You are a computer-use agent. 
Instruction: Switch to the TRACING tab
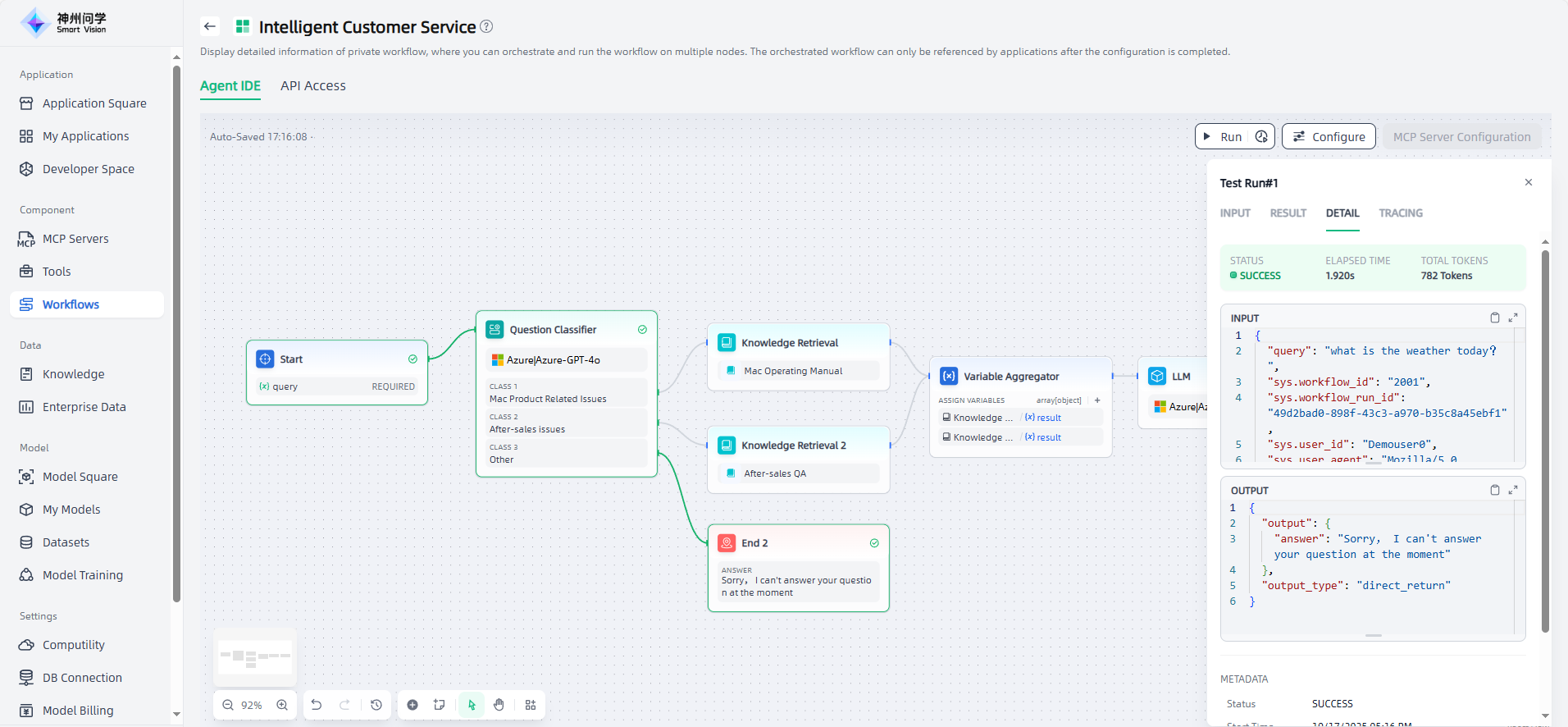pos(1400,213)
